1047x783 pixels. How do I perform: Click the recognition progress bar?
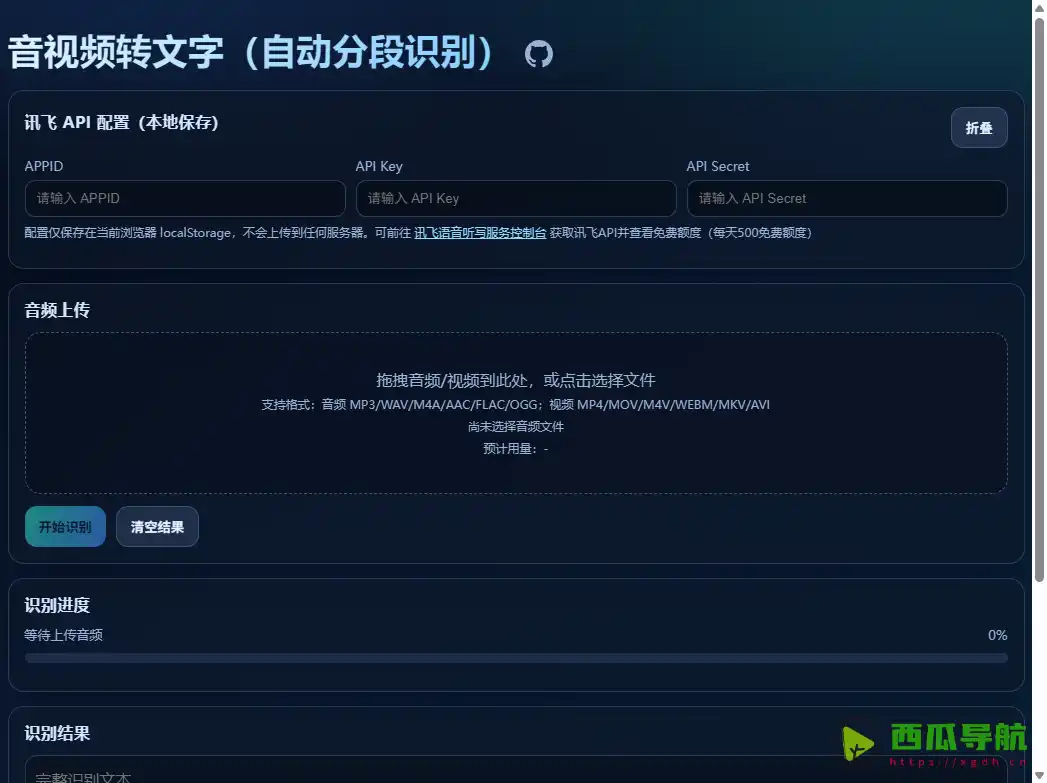click(x=516, y=658)
